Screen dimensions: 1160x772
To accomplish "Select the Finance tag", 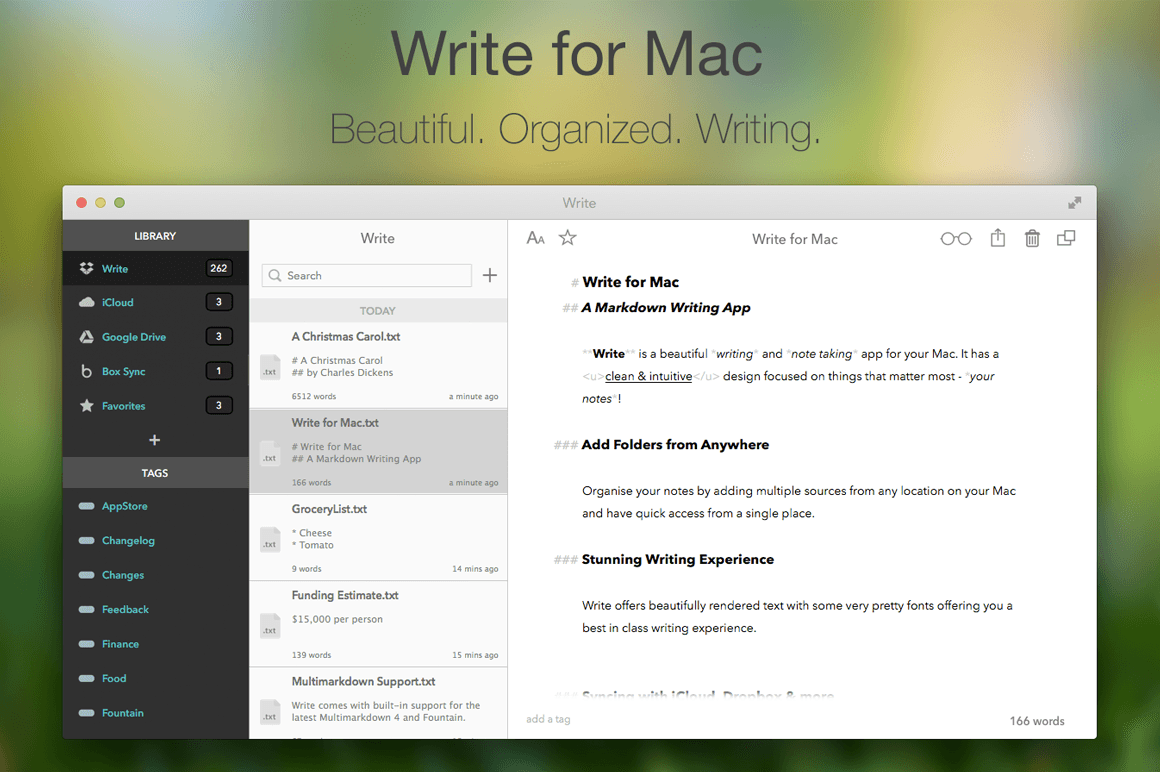I will [x=155, y=644].
